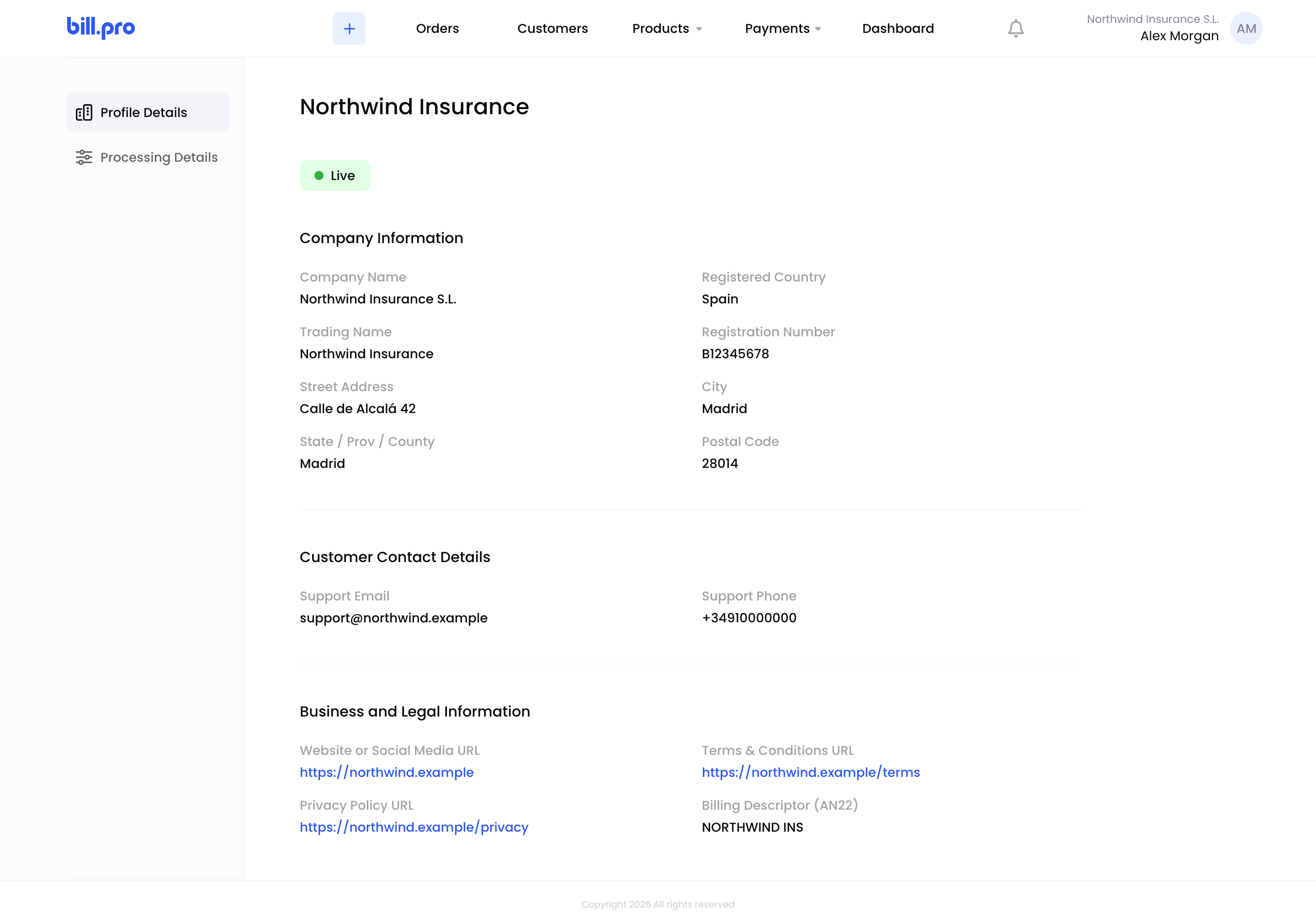Screen dimensions: 1316x924
Task: Click the billing descriptor 'NORTHWIND INS'
Action: 752,827
